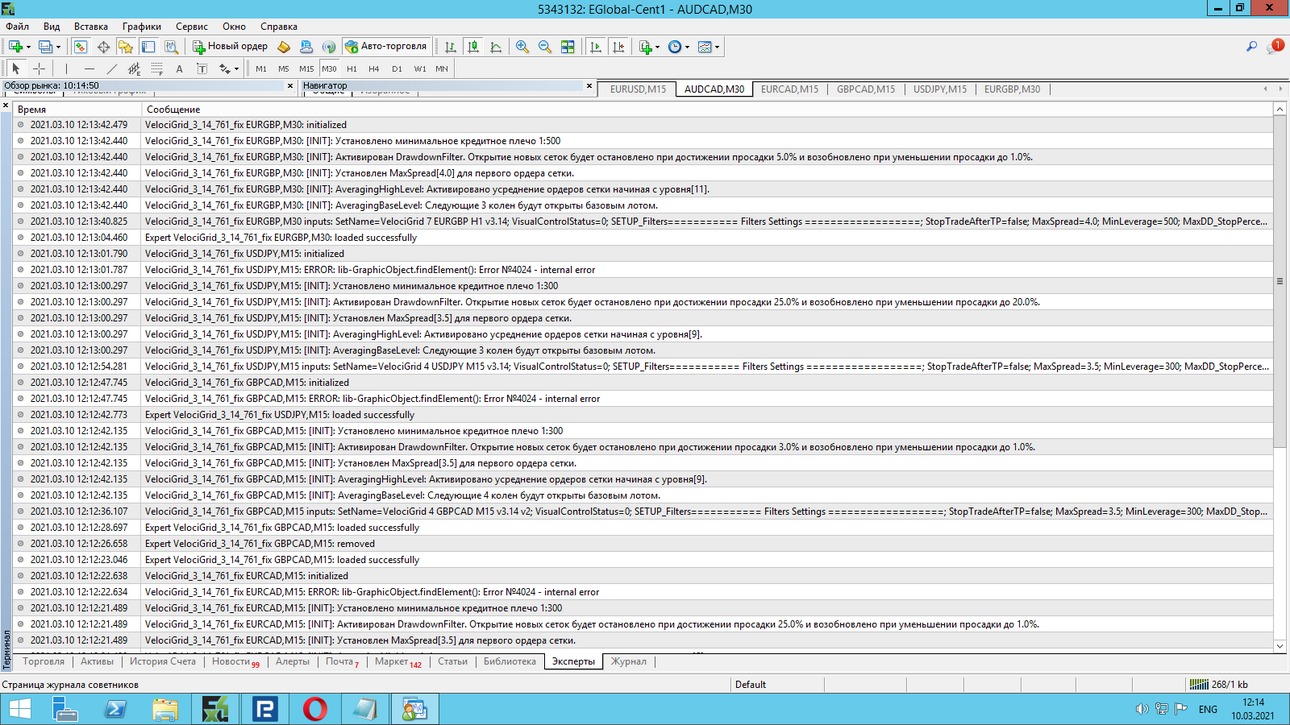
Task: Open the red notifications badge icon
Action: click(1275, 47)
